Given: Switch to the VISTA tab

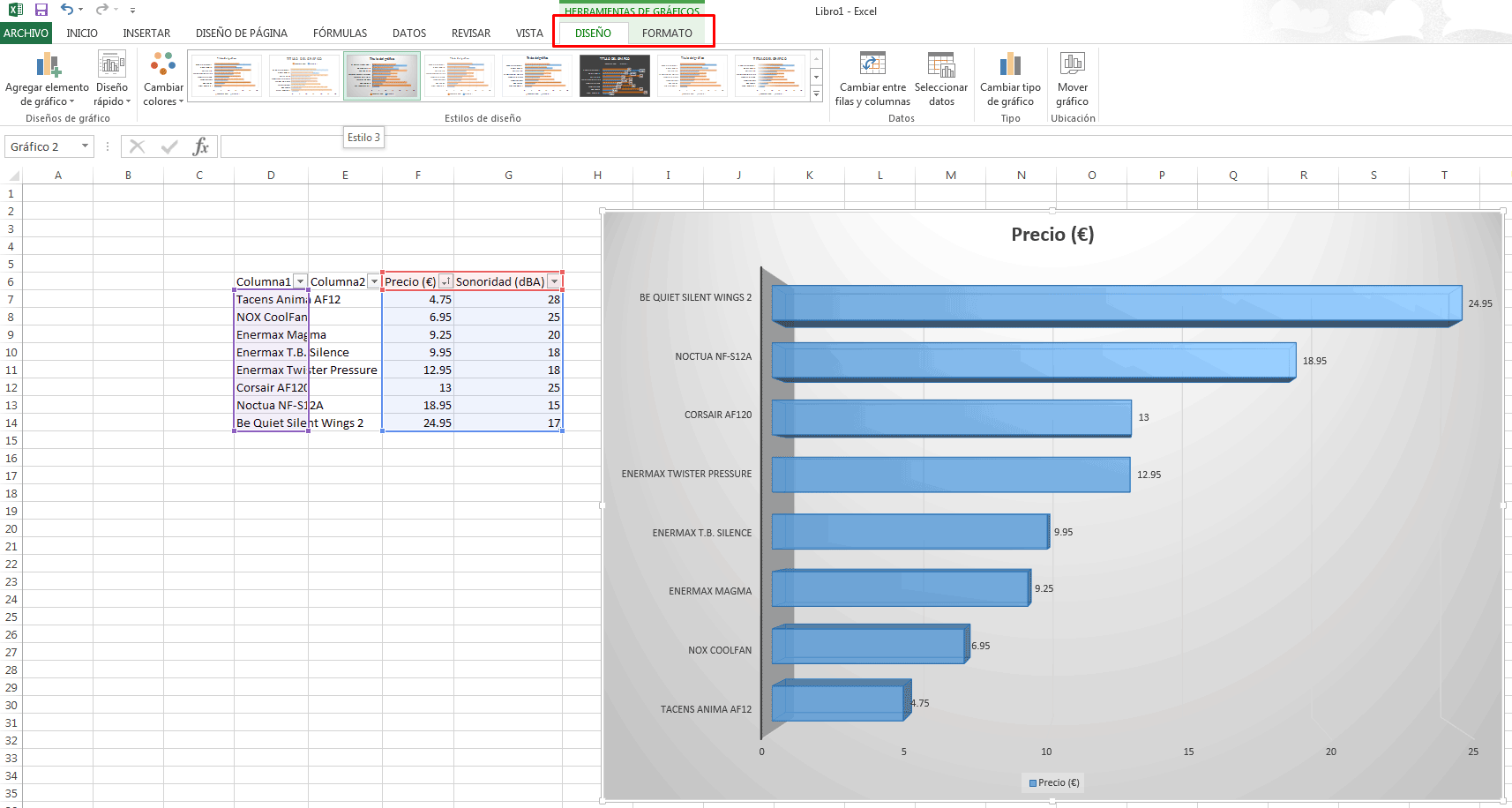Looking at the screenshot, I should pyautogui.click(x=529, y=33).
